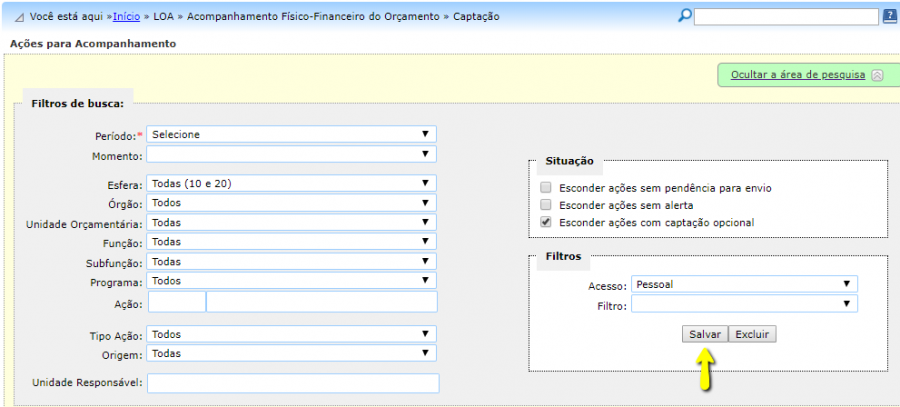The image size is (900, 407).
Task: Uncheck Esconder ações com captação opcional
Action: [x=546, y=222]
